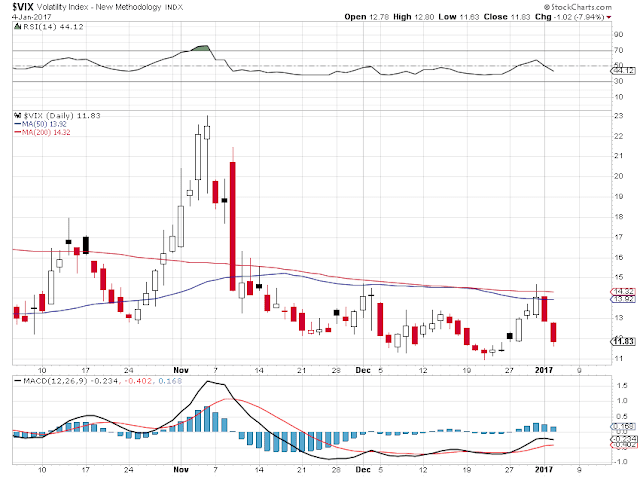Click the Nov label under price panel
The height and width of the screenshot is (477, 640).
(x=181, y=370)
